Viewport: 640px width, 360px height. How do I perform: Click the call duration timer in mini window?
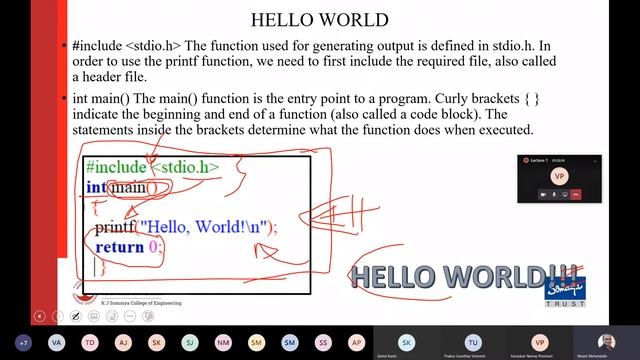[558, 161]
